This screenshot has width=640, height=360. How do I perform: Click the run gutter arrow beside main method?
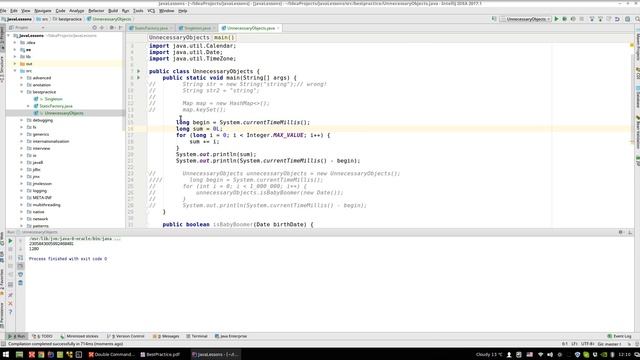click(138, 78)
